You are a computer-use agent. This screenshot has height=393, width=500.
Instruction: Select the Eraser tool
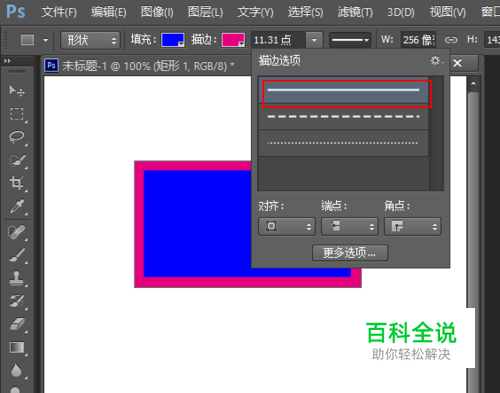tap(17, 324)
